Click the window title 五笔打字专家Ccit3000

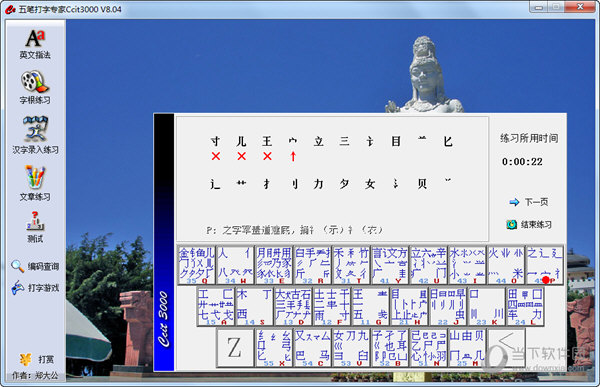[x=70, y=9]
